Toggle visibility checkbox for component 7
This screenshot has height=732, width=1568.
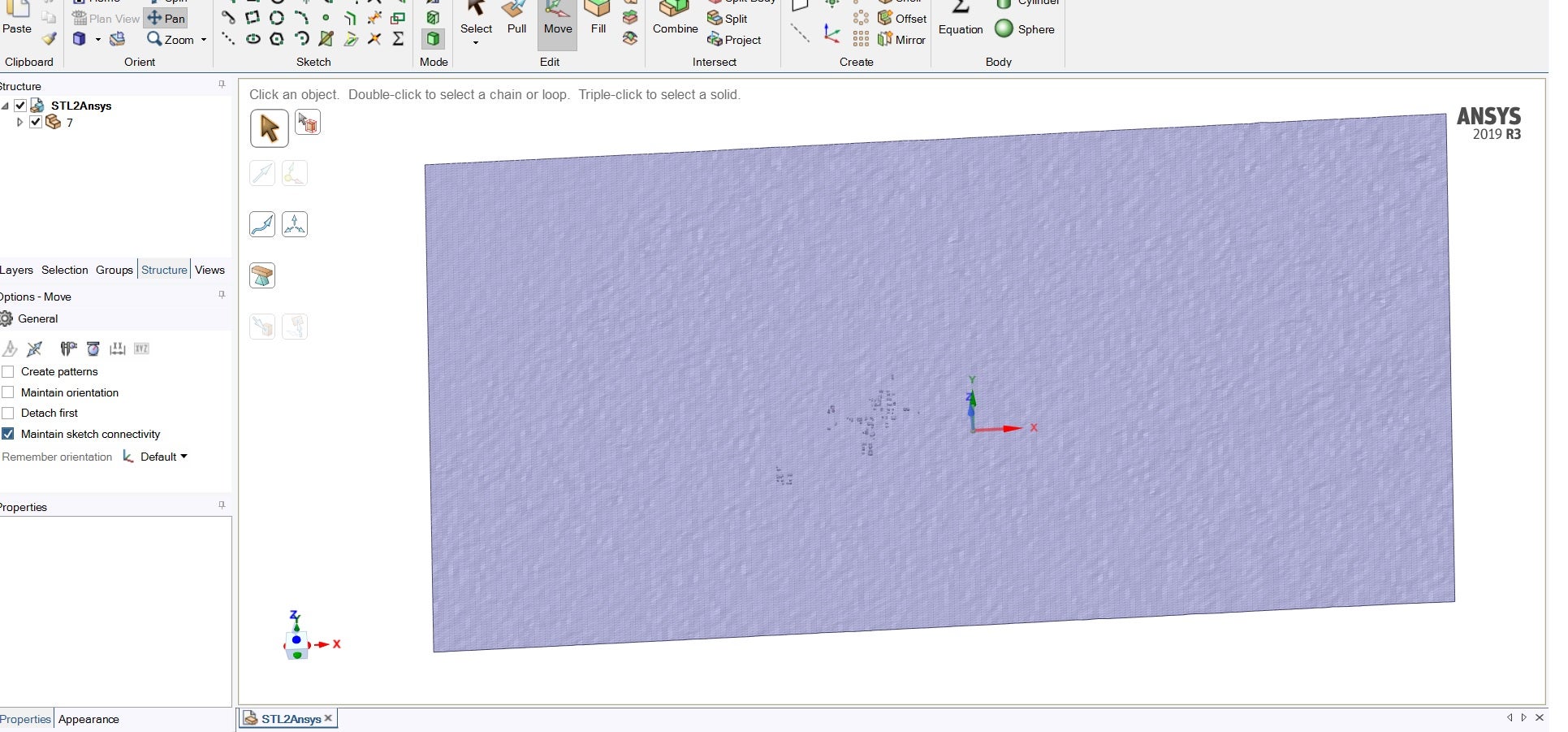pyautogui.click(x=36, y=122)
